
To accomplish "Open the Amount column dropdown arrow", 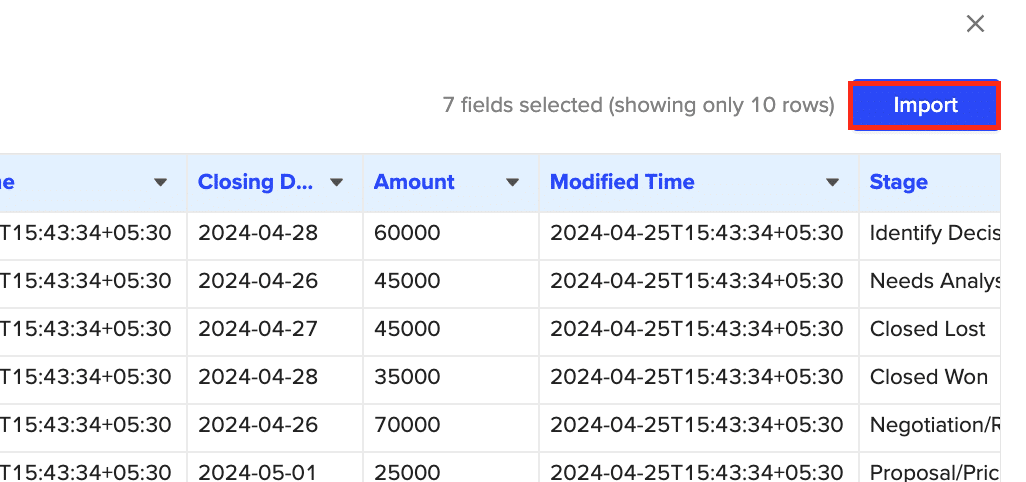I will (x=512, y=182).
